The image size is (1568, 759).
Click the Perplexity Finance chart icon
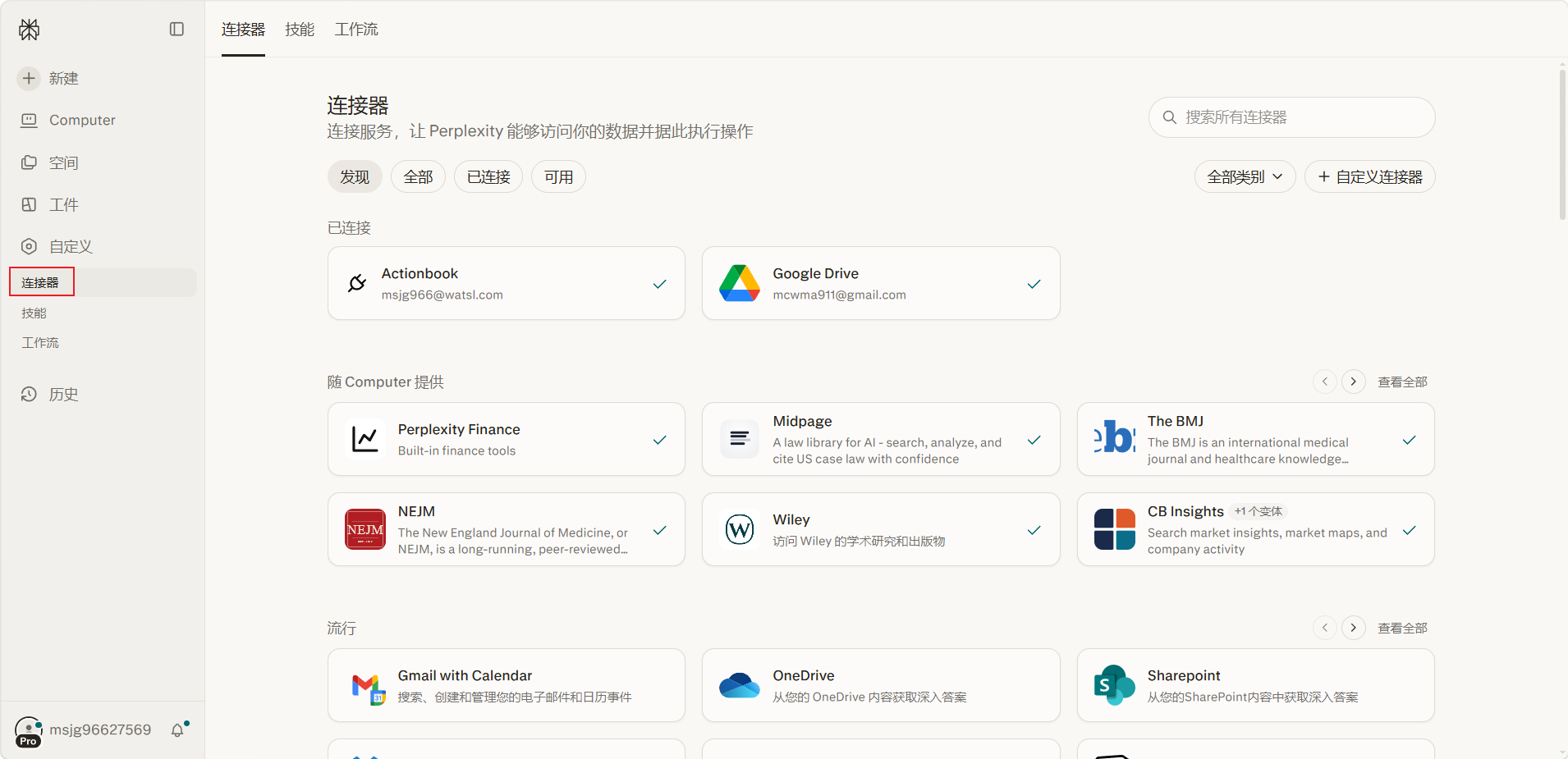click(x=365, y=439)
